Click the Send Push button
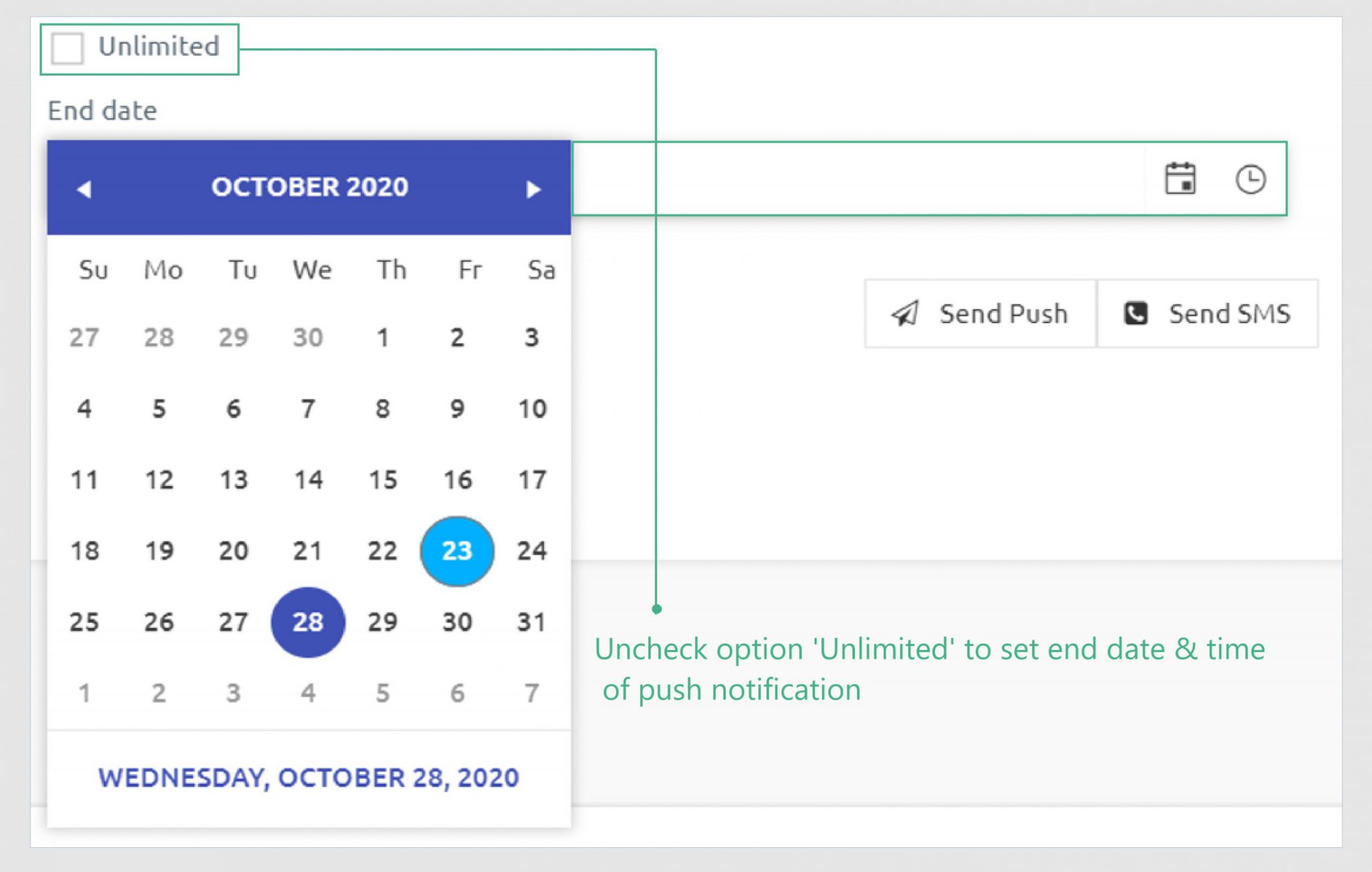The image size is (1372, 872). pyautogui.click(x=980, y=313)
